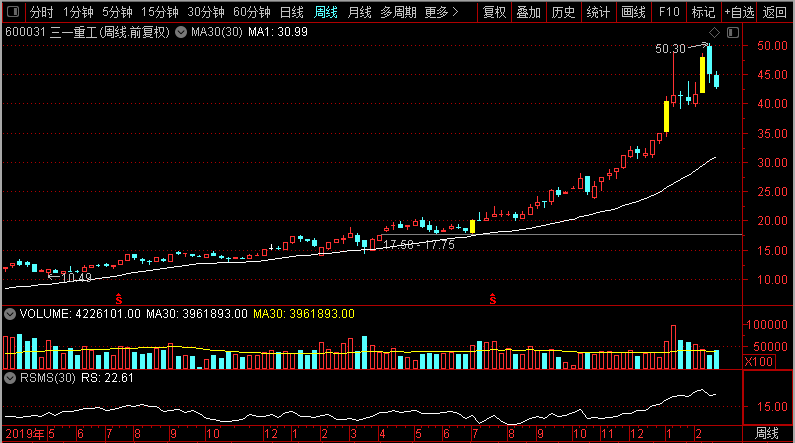Open the VOLUME indicator dropdown arrow
The height and width of the screenshot is (443, 795).
coord(10,314)
